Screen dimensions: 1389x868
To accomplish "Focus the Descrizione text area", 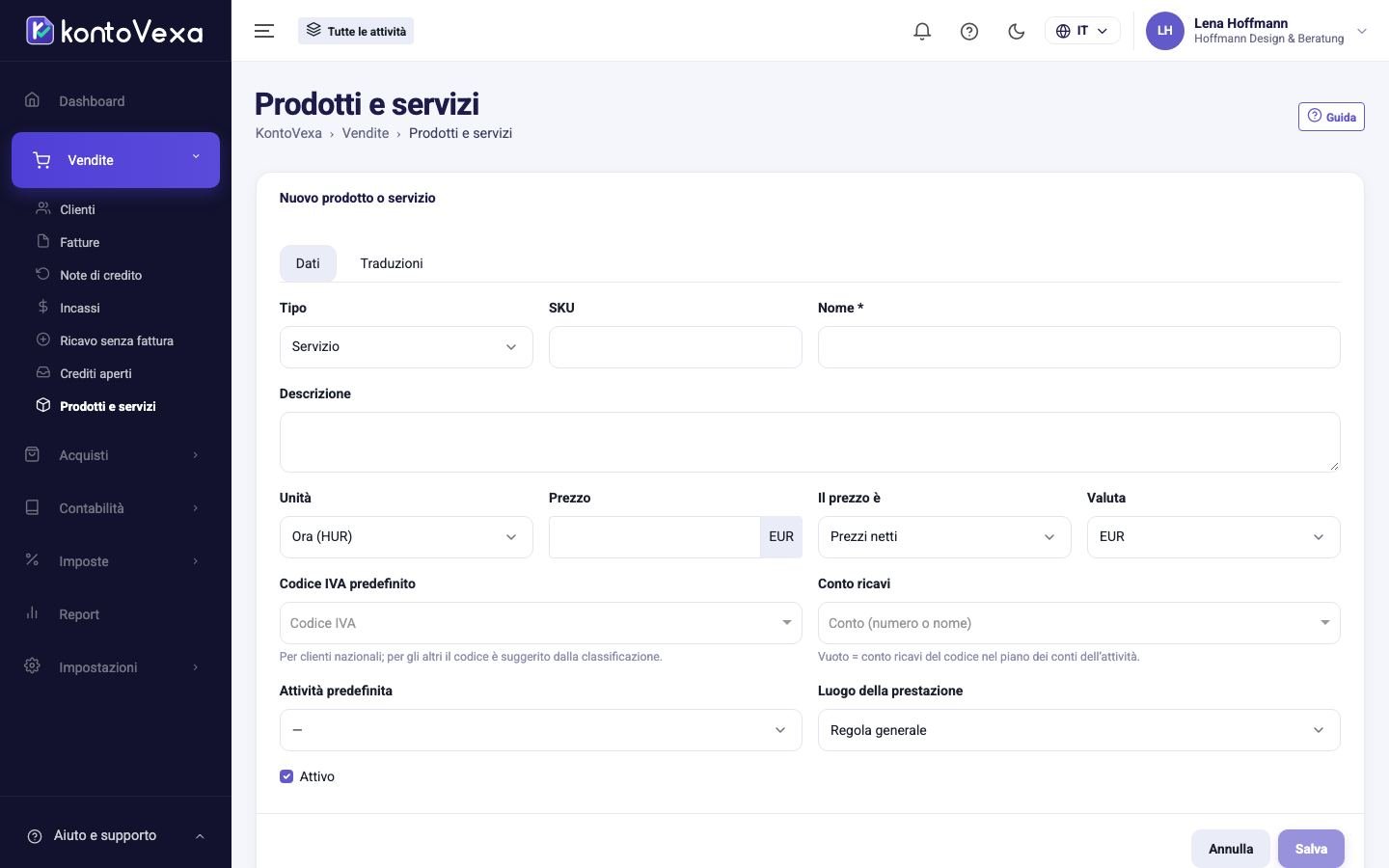I will tap(810, 442).
